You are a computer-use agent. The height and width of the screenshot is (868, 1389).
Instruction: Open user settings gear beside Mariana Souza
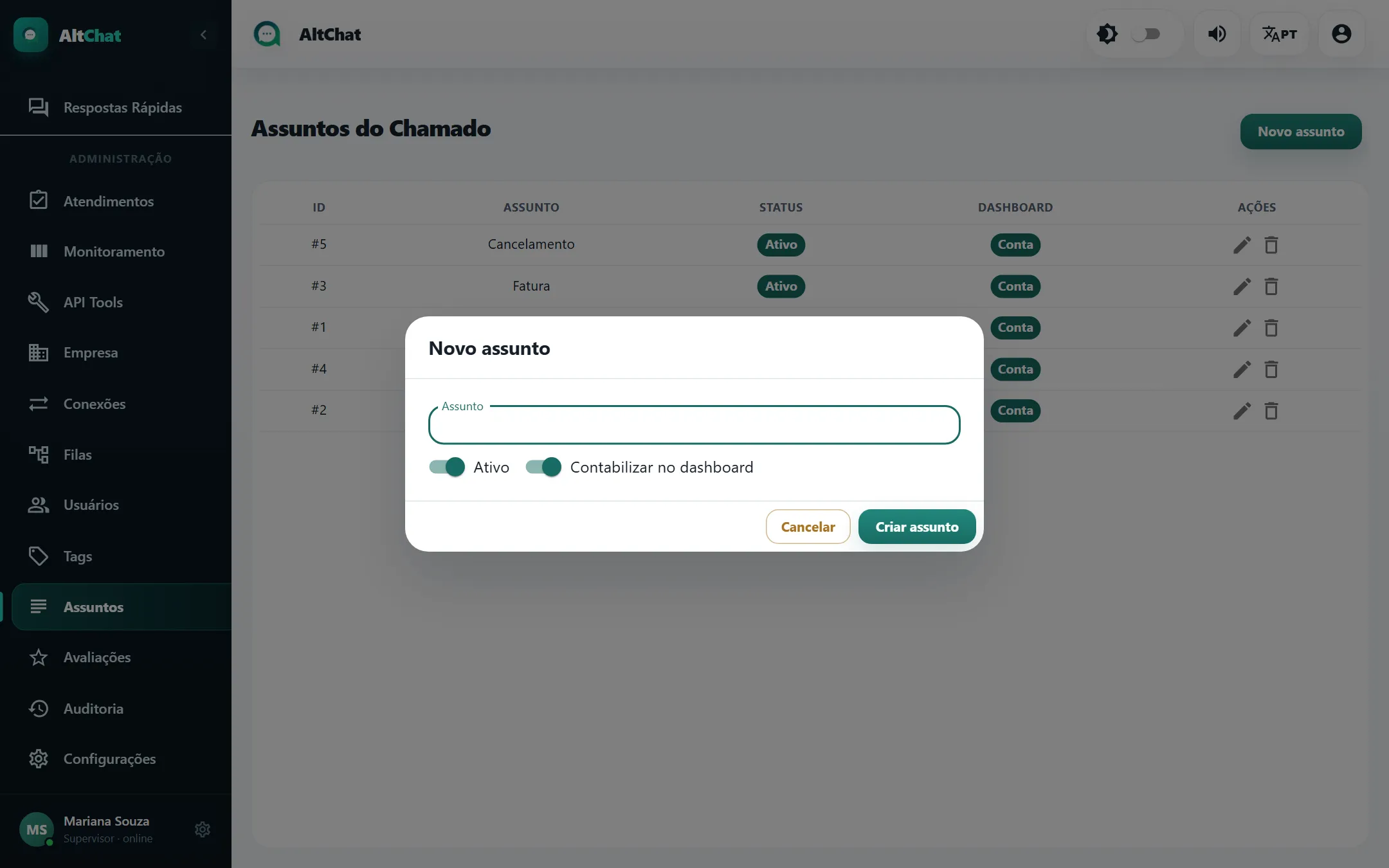tap(203, 829)
